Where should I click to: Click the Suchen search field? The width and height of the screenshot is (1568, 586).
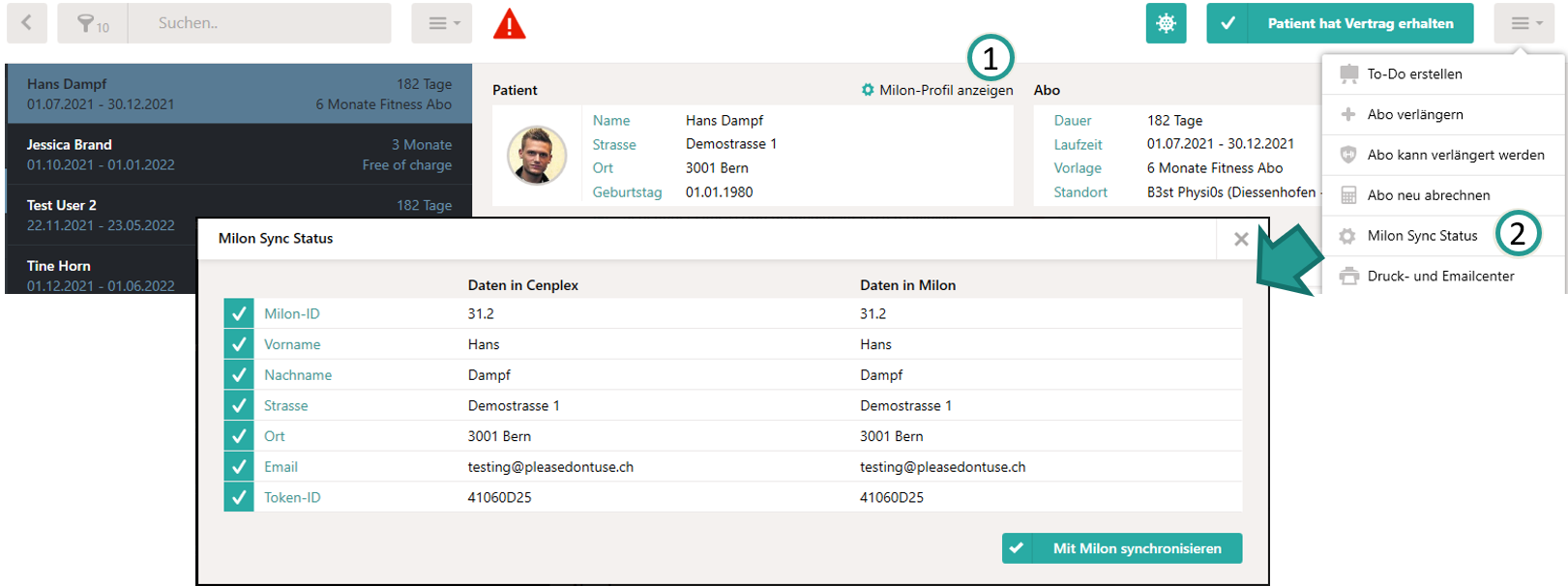pos(259,23)
